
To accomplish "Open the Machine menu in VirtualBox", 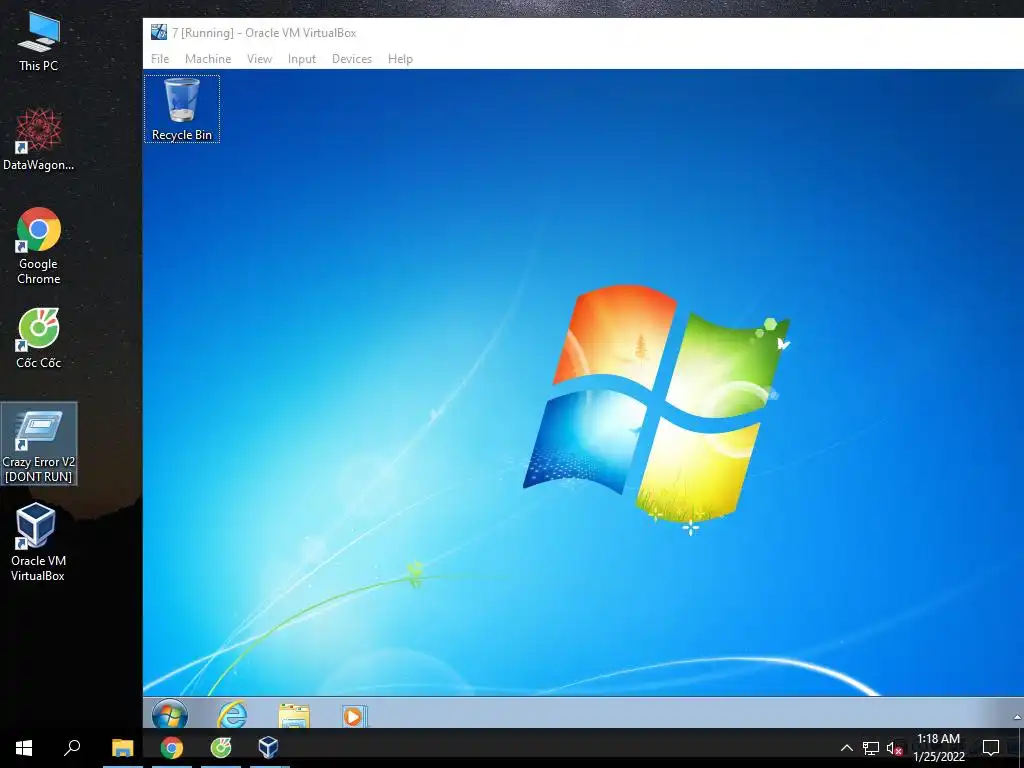I will (x=208, y=59).
